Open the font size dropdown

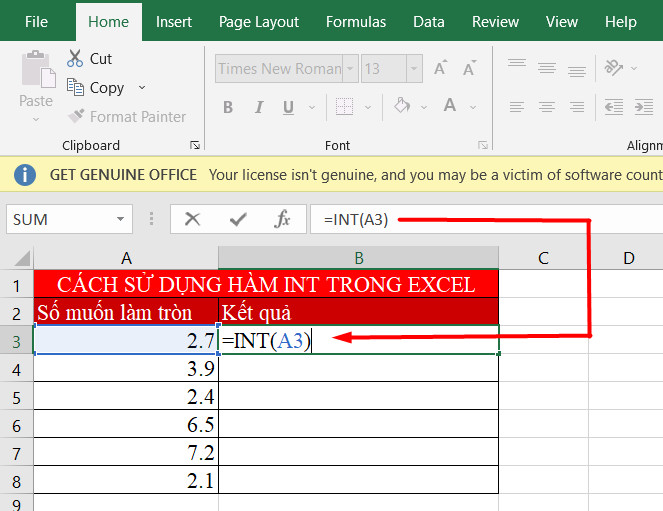414,68
